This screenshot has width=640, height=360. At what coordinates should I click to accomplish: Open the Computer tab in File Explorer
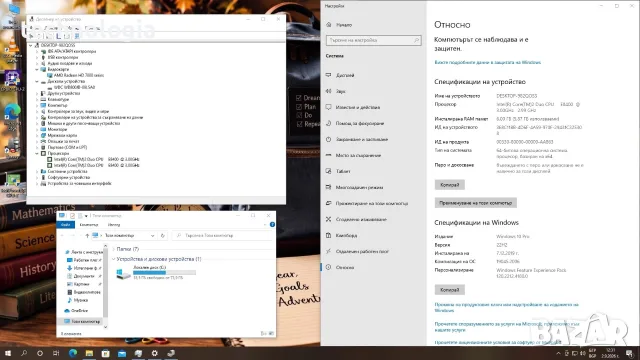tap(89, 224)
